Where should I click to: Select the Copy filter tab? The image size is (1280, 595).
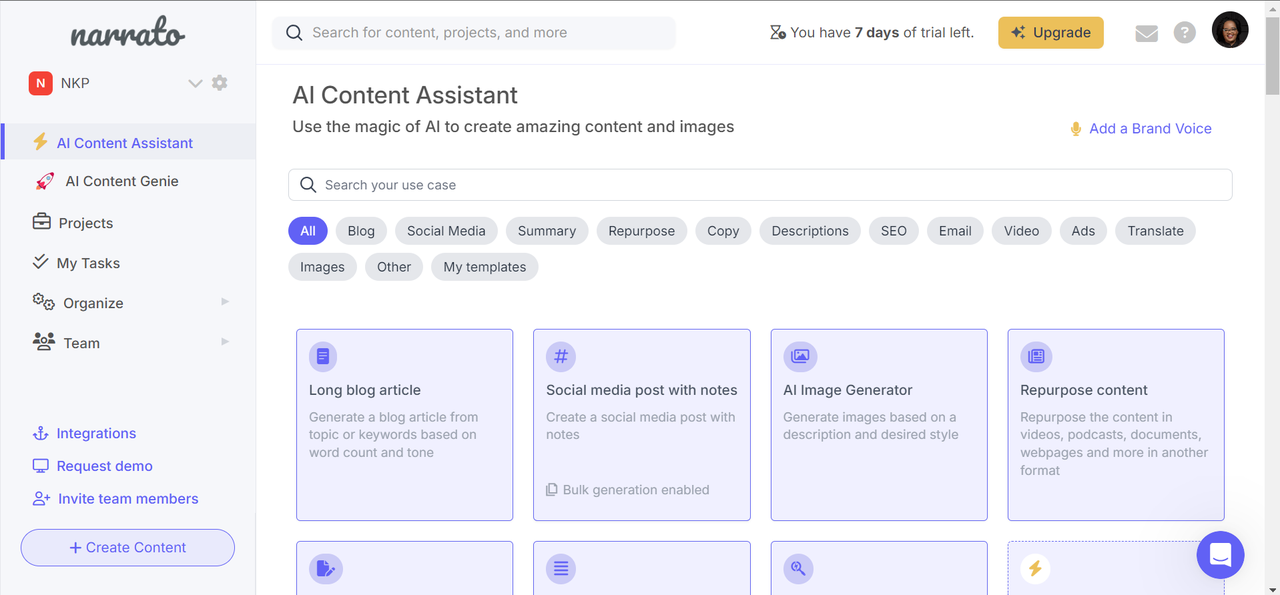723,231
